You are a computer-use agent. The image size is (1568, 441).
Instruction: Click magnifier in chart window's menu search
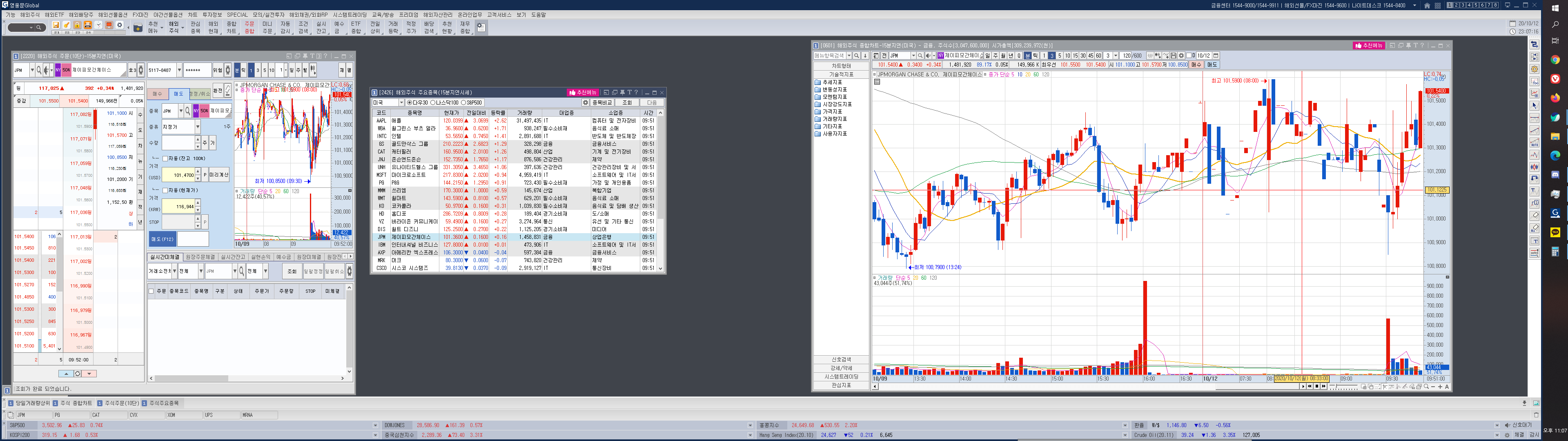[x=856, y=56]
